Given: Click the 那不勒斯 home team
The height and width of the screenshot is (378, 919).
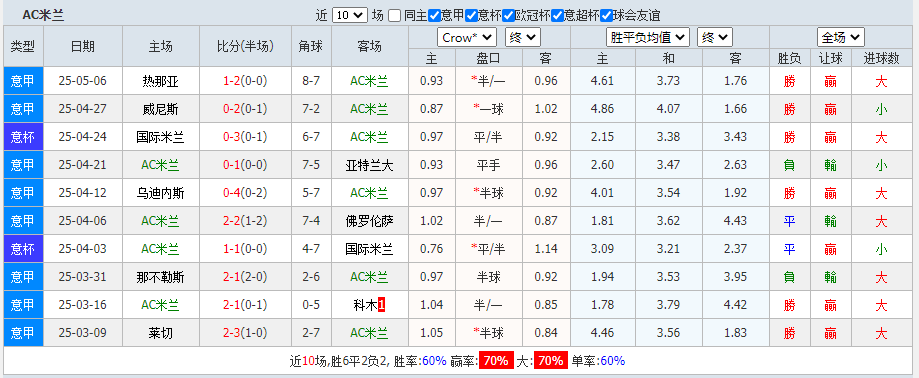Looking at the screenshot, I should (x=161, y=277).
